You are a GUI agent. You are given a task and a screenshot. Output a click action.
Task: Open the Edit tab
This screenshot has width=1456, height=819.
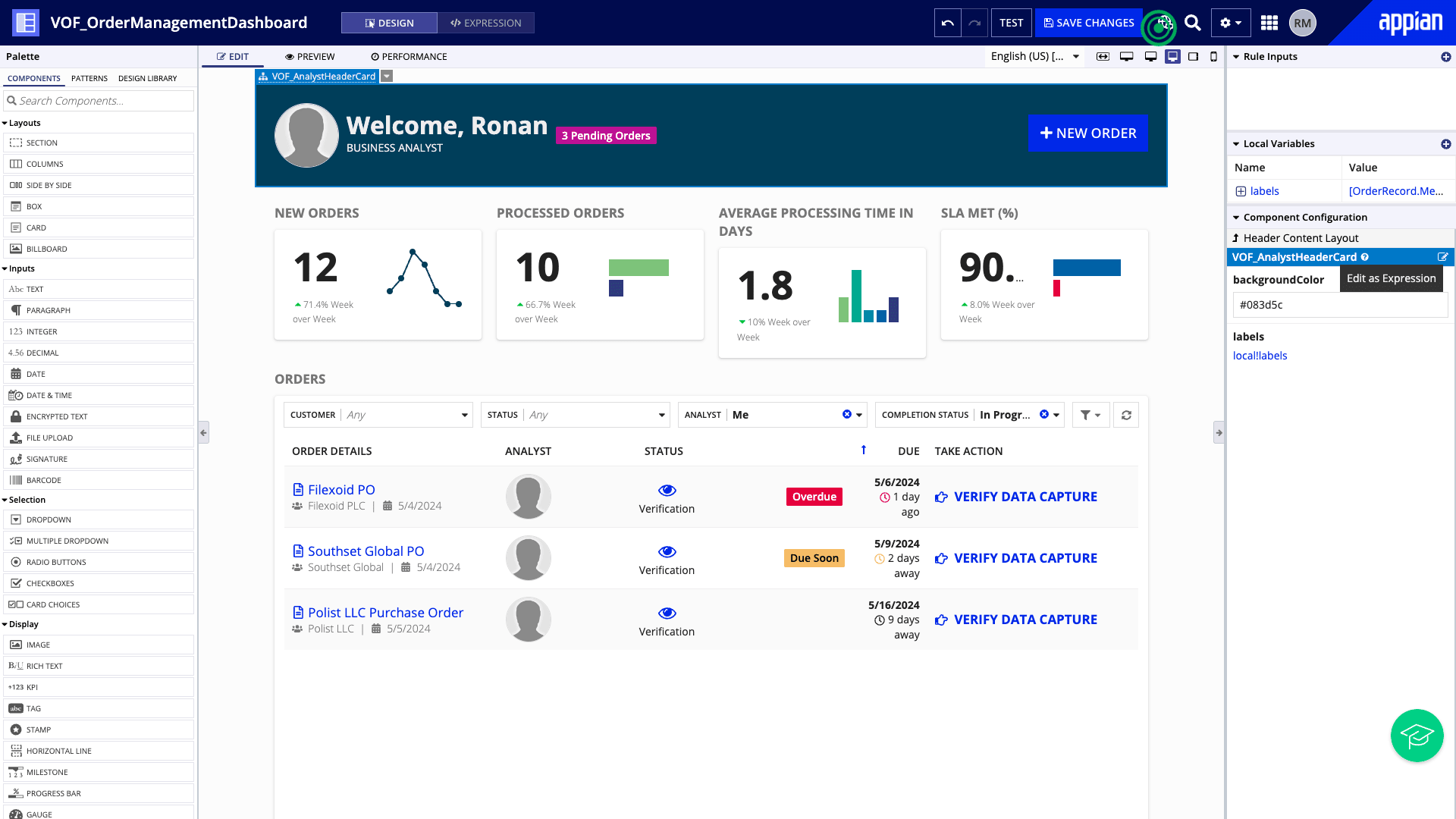[233, 57]
